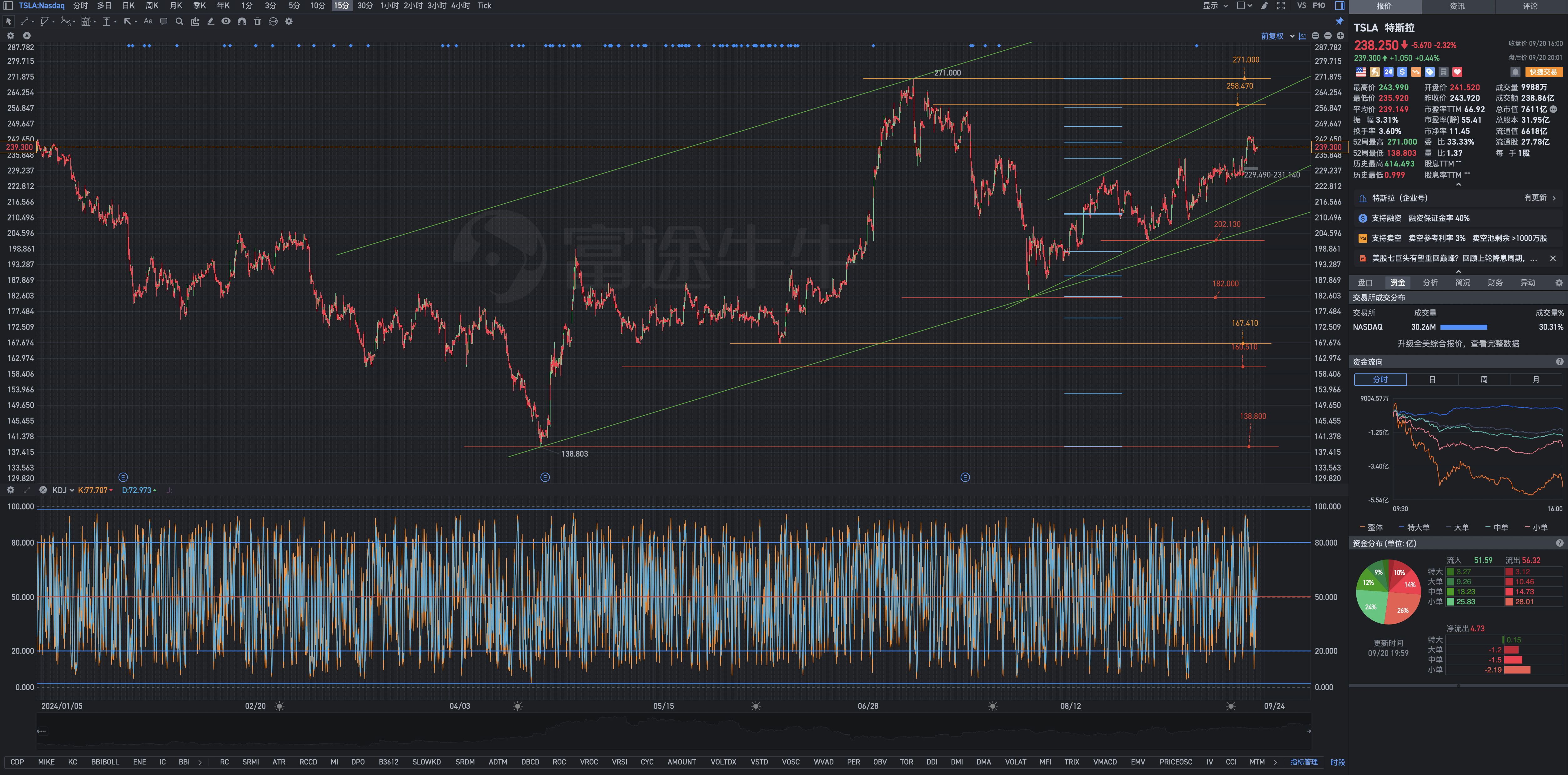
Task: Select the Tick timeframe
Action: point(484,6)
